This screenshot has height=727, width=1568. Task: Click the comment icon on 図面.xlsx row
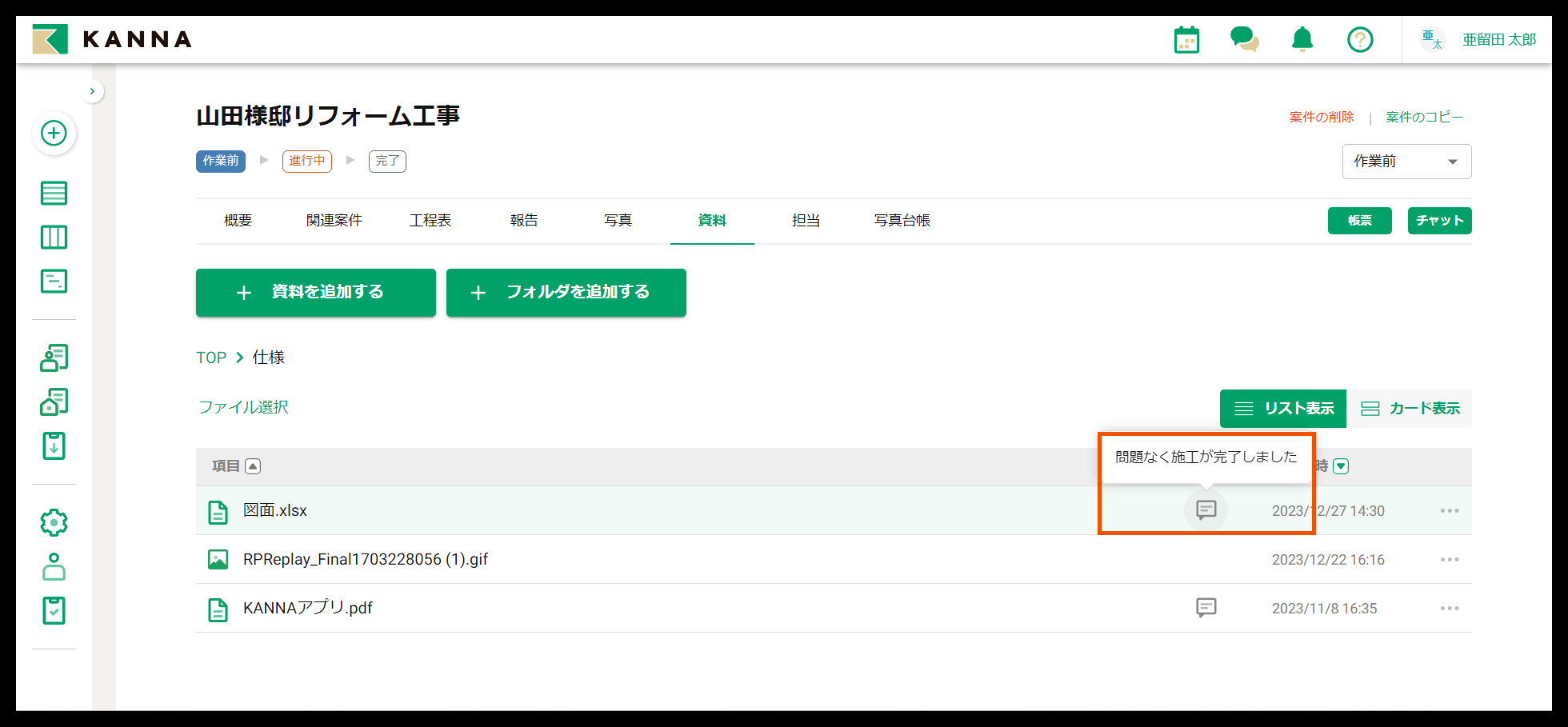tap(1206, 510)
